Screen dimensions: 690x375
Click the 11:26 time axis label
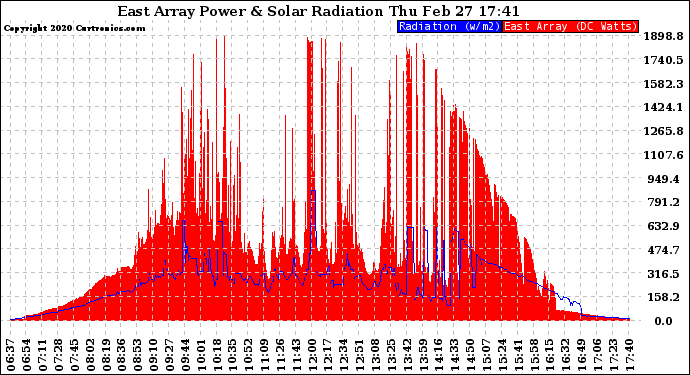tap(280, 355)
